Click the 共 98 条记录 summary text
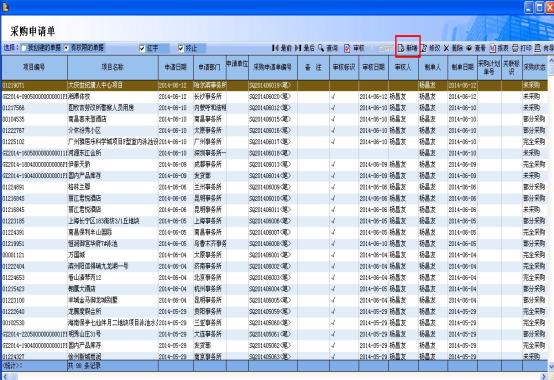This screenshot has width=554, height=380. [x=84, y=366]
